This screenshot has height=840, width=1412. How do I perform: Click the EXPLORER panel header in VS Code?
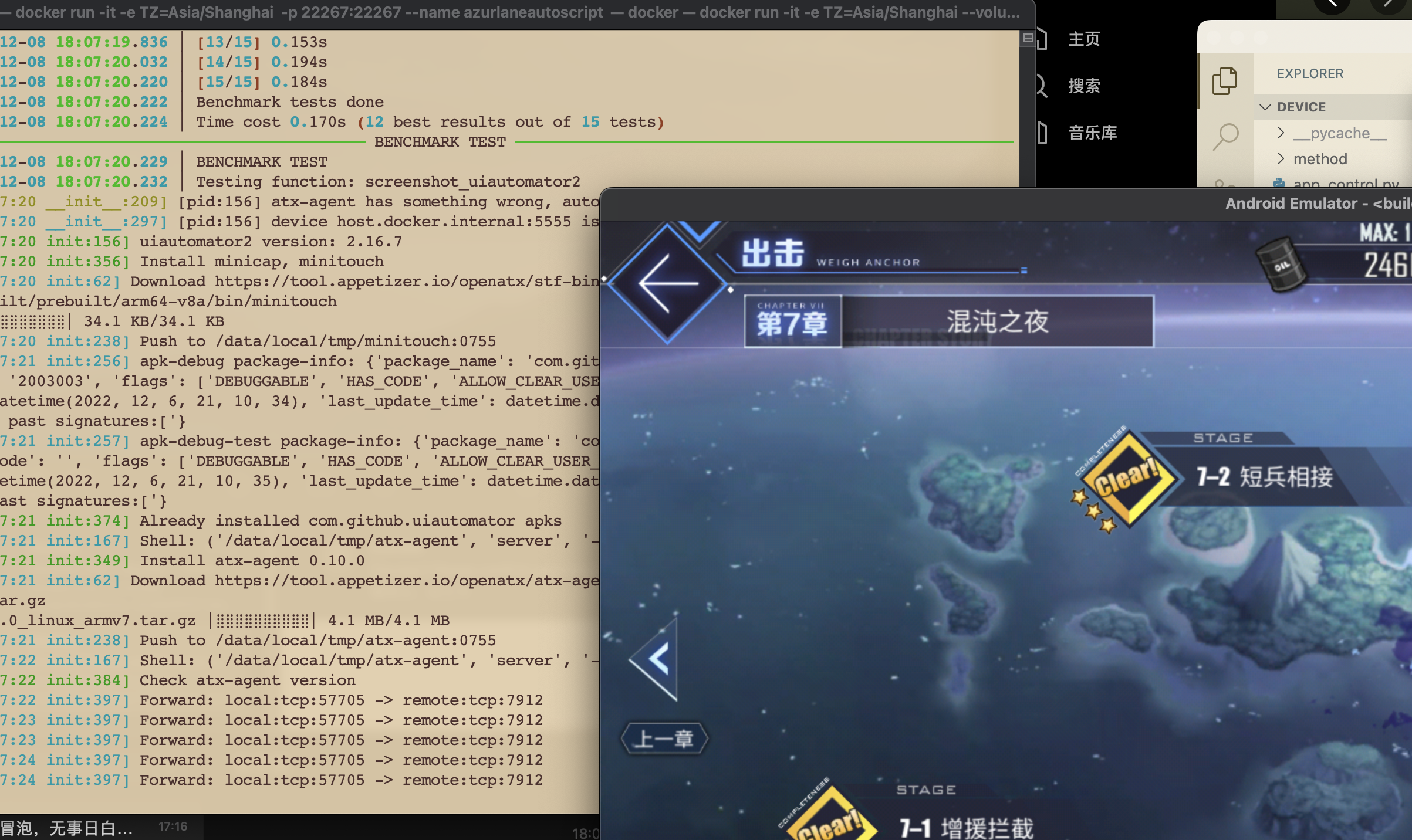[1310, 73]
